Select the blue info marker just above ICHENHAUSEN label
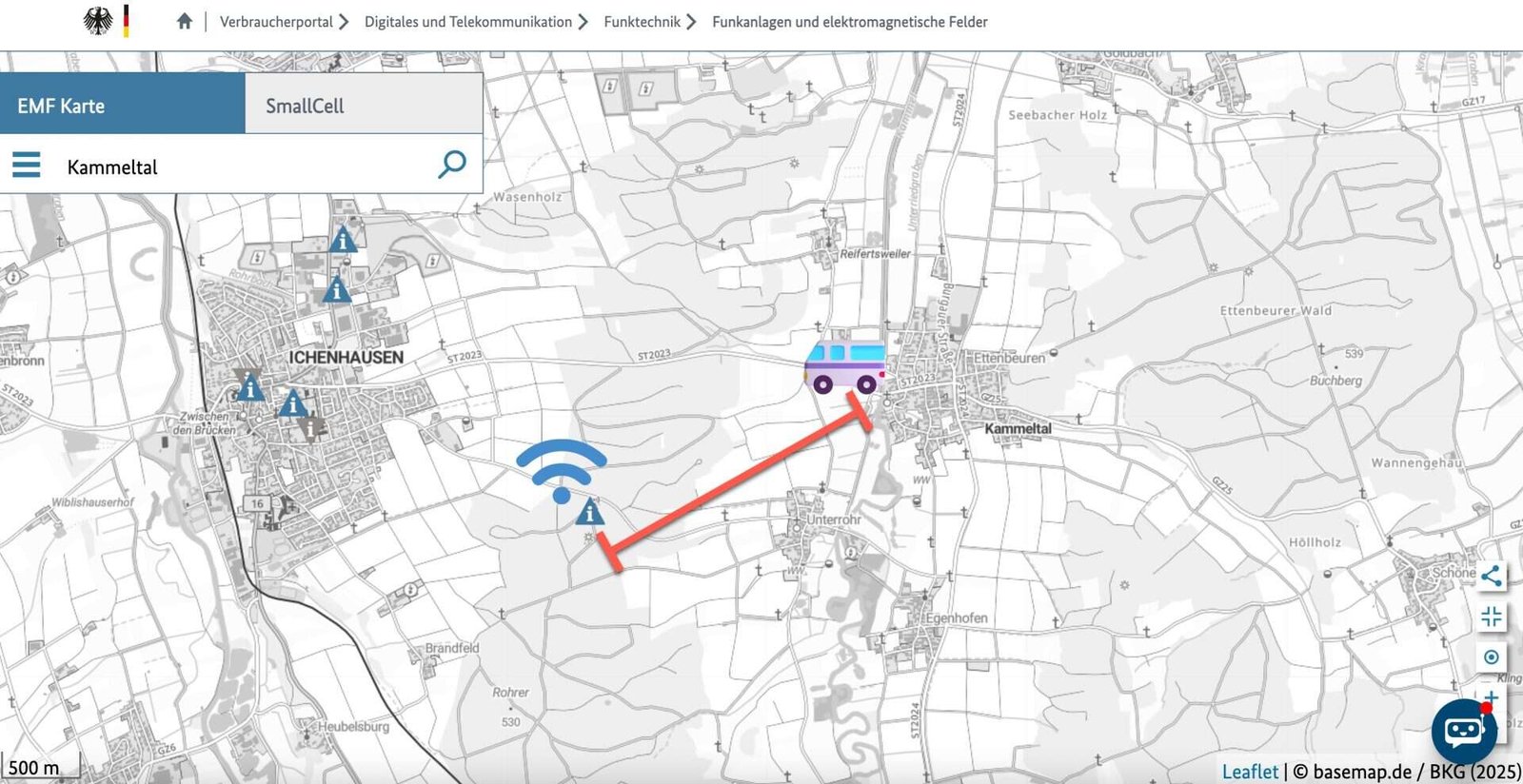 336,288
